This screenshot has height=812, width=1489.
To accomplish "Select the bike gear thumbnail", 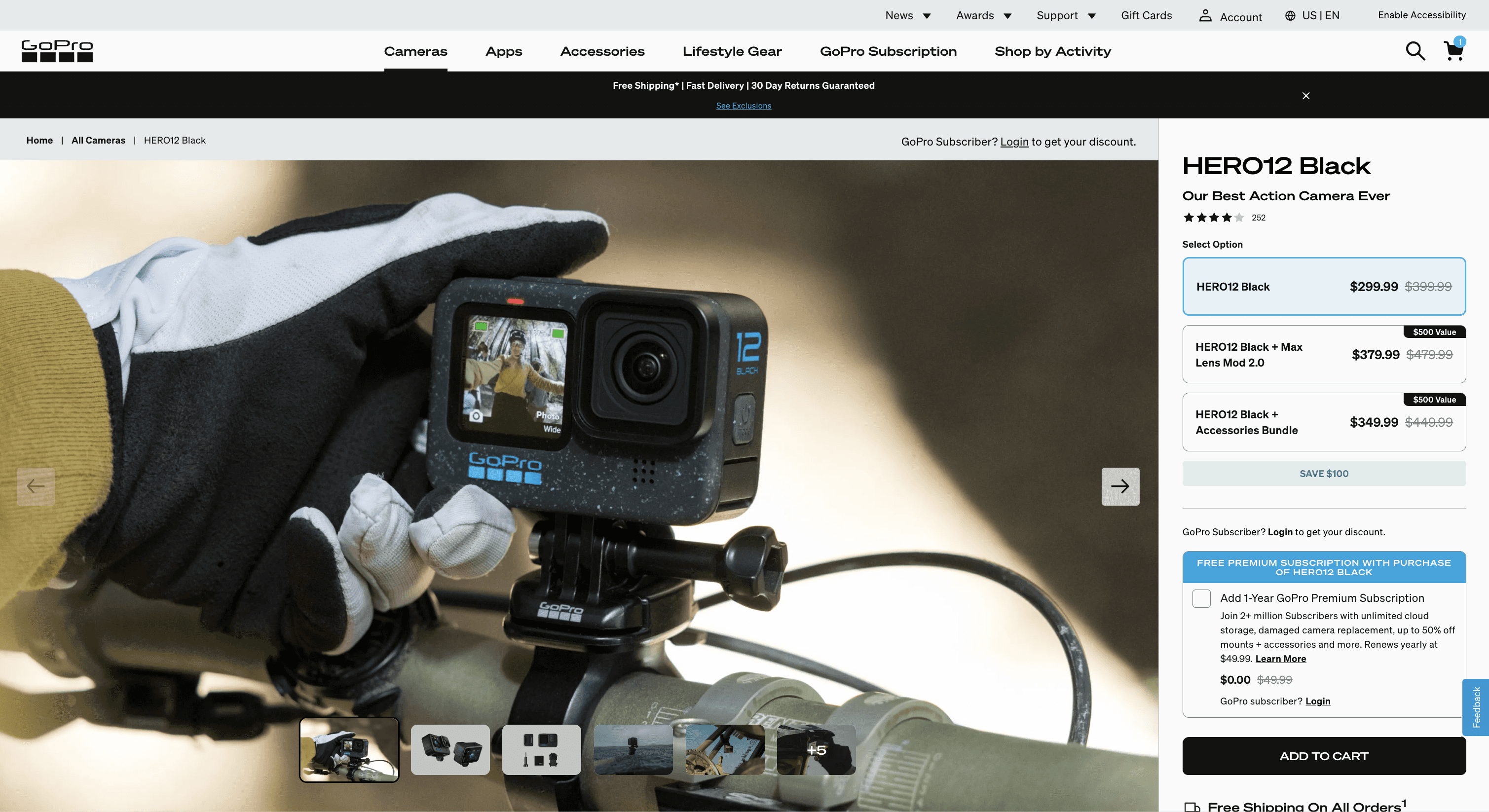I will pos(725,749).
